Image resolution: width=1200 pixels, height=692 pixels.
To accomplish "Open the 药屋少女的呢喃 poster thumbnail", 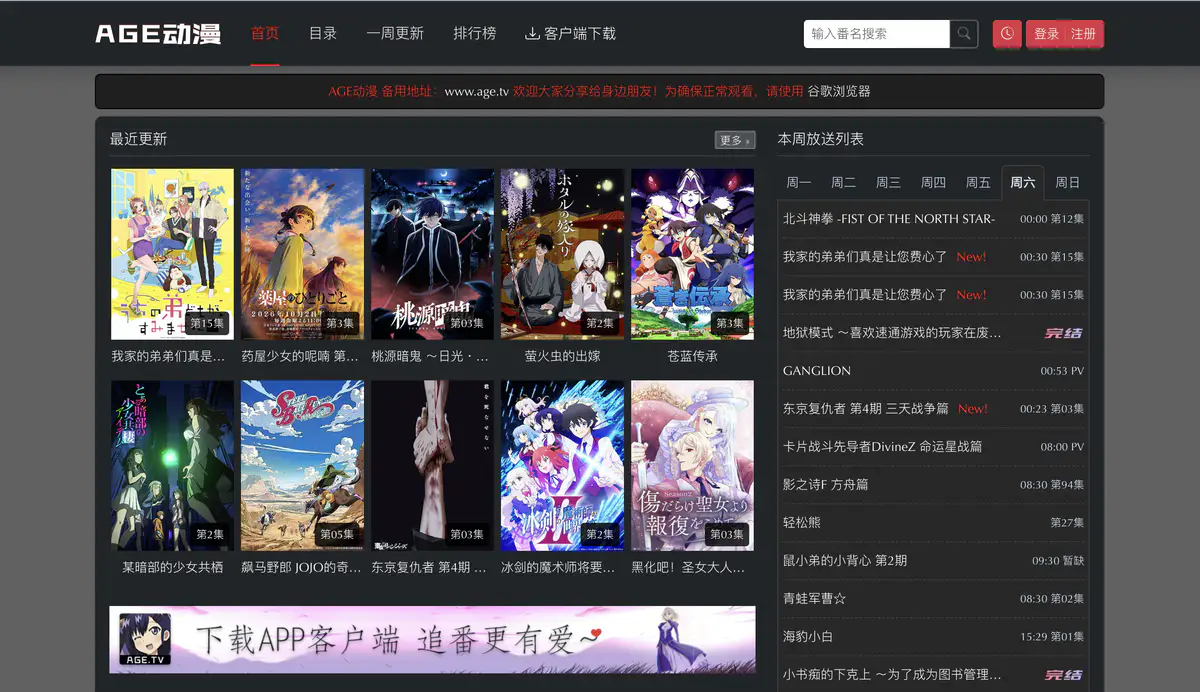I will coord(302,254).
